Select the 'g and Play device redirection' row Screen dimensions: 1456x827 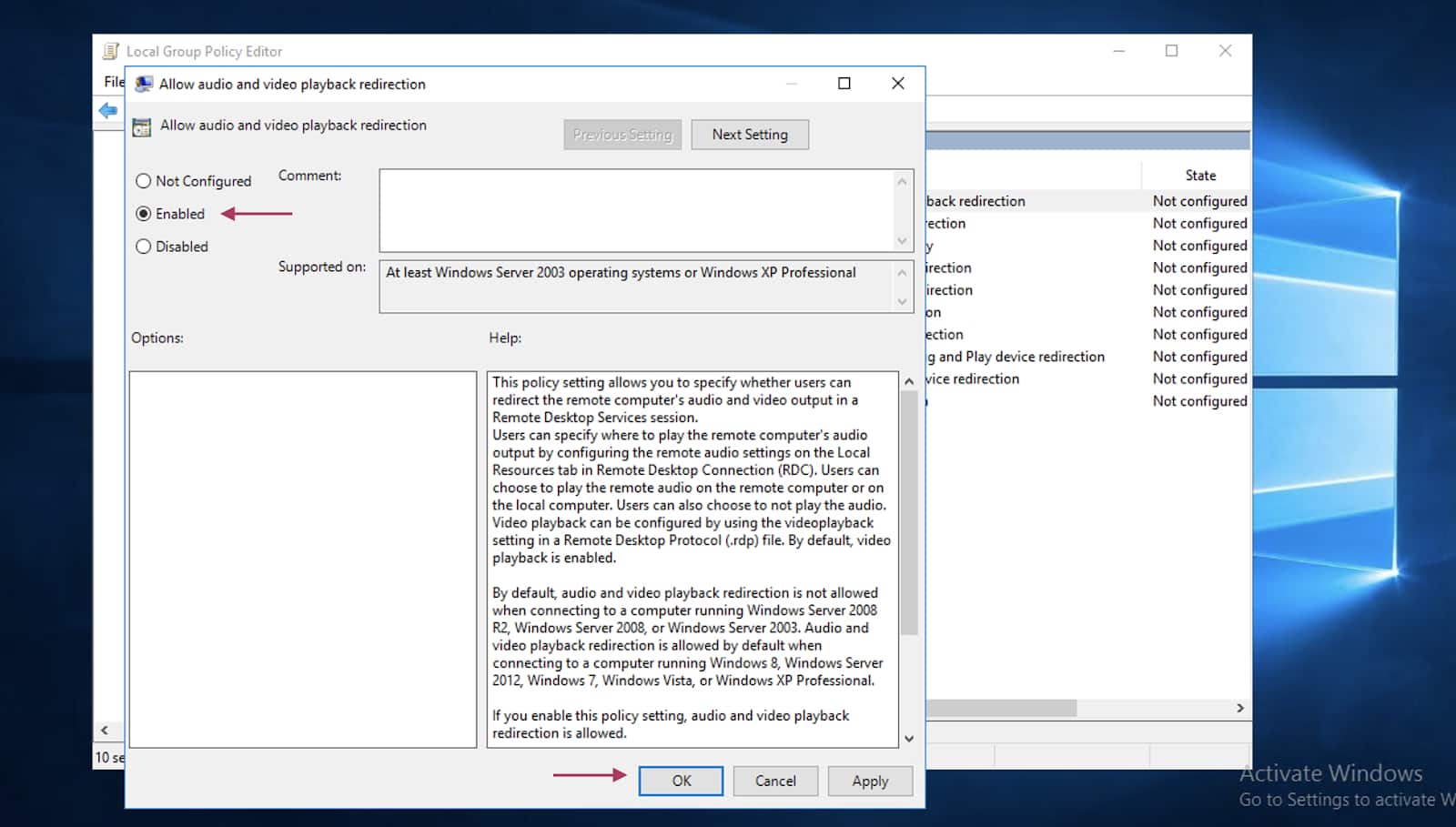[x=1087, y=357]
